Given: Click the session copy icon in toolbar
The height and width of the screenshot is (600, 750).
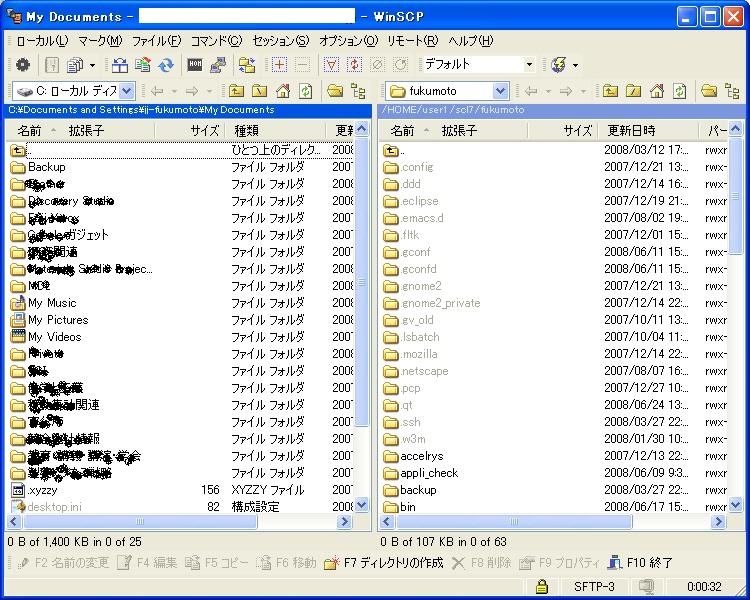Looking at the screenshot, I should pos(75,65).
